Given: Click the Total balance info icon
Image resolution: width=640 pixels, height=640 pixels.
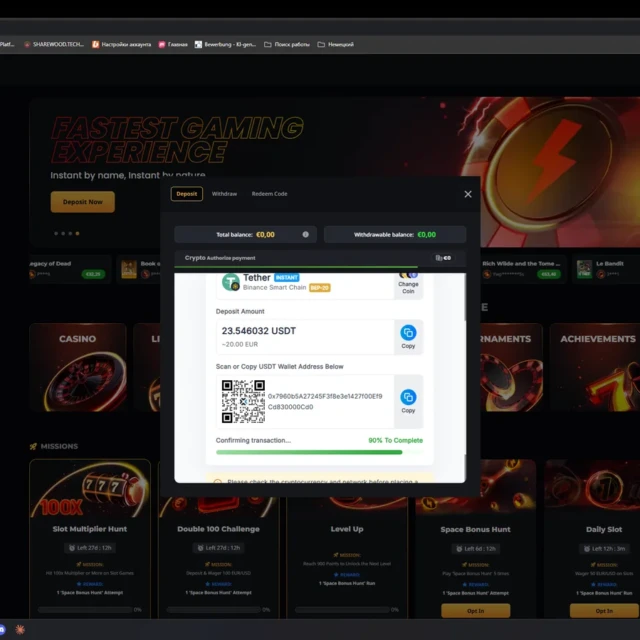Looking at the screenshot, I should (305, 234).
